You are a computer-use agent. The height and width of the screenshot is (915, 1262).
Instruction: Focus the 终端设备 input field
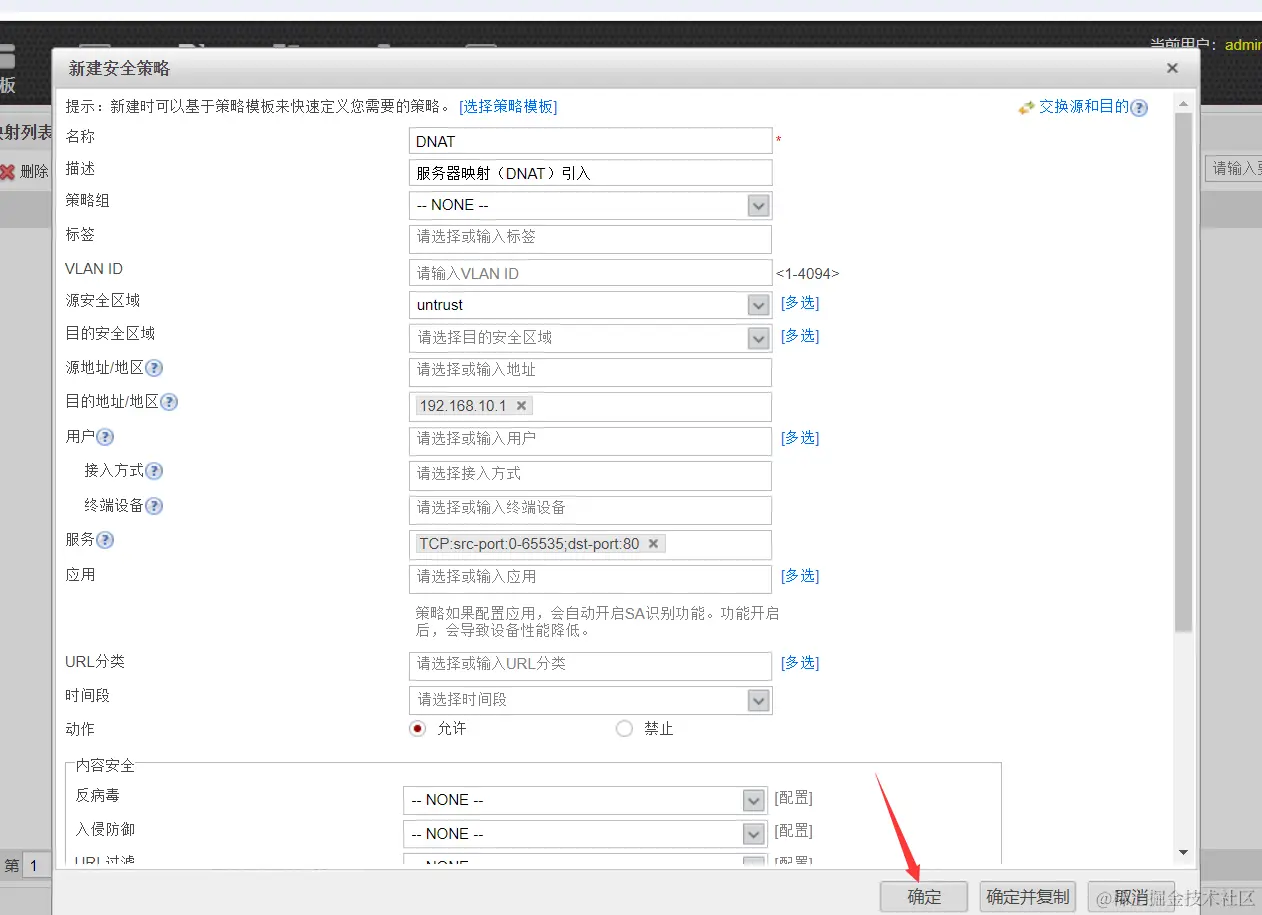591,510
